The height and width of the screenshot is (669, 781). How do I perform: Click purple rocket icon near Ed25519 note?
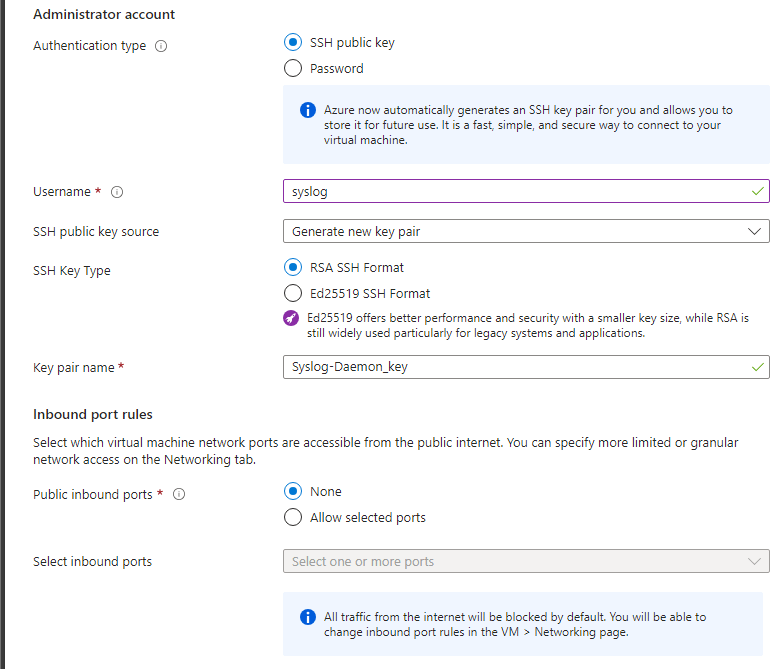point(292,318)
